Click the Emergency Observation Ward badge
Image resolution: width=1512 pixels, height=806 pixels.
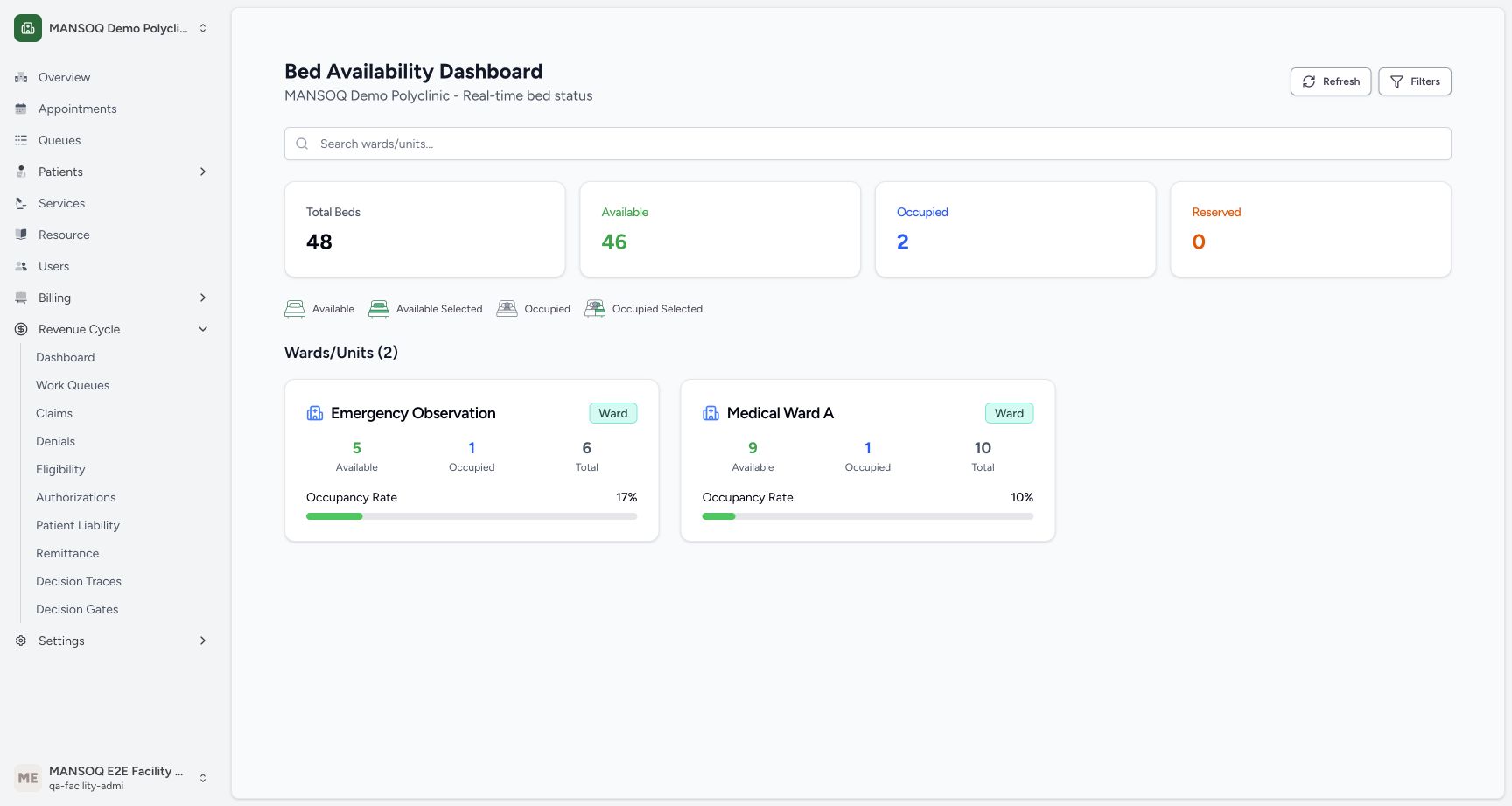[613, 413]
